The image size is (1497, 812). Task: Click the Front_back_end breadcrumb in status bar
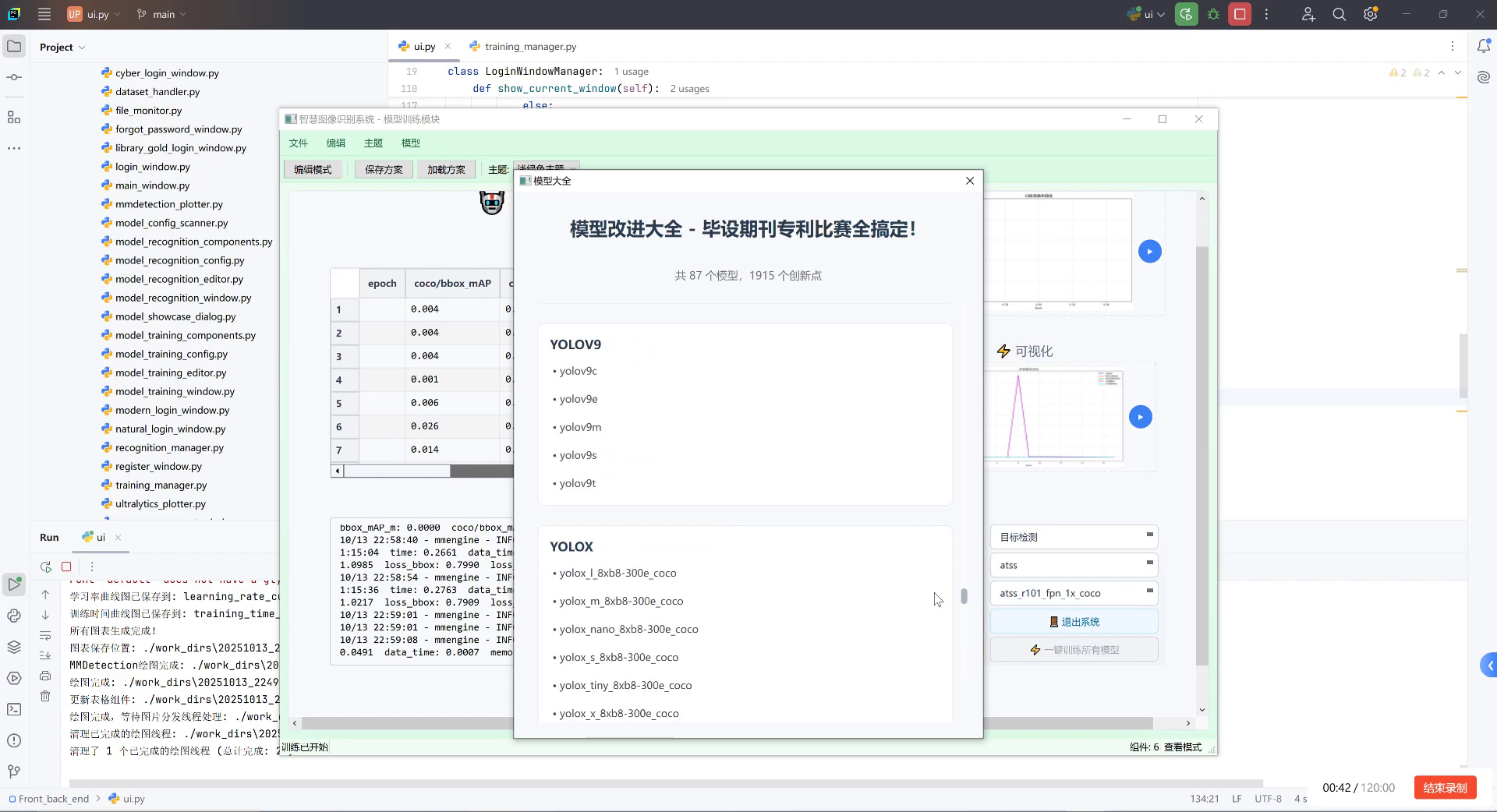[x=53, y=799]
